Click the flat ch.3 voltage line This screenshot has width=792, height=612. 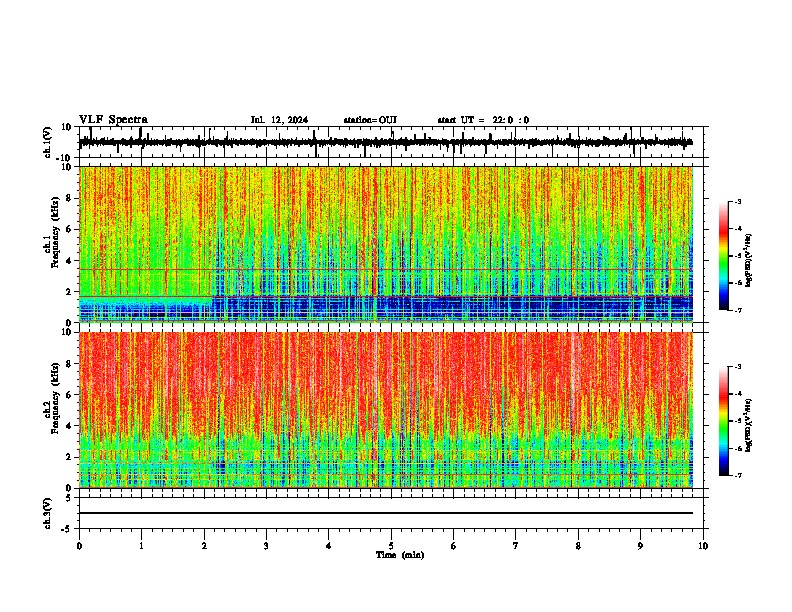pos(386,513)
